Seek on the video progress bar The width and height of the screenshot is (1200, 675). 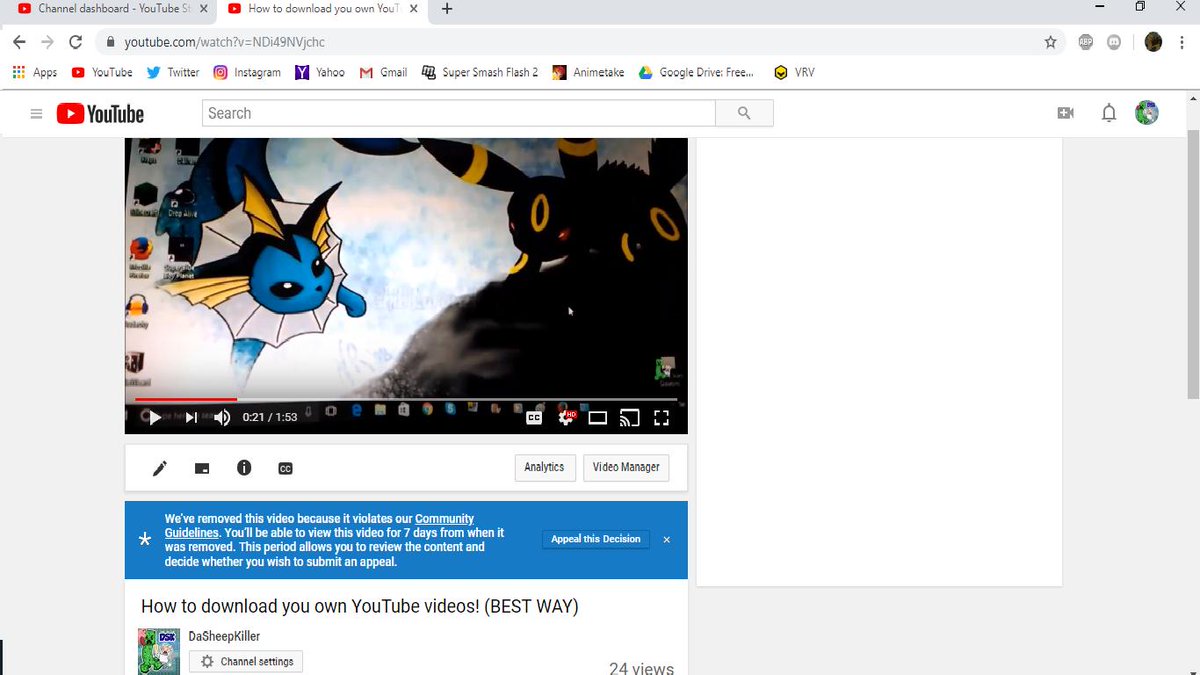[406, 400]
